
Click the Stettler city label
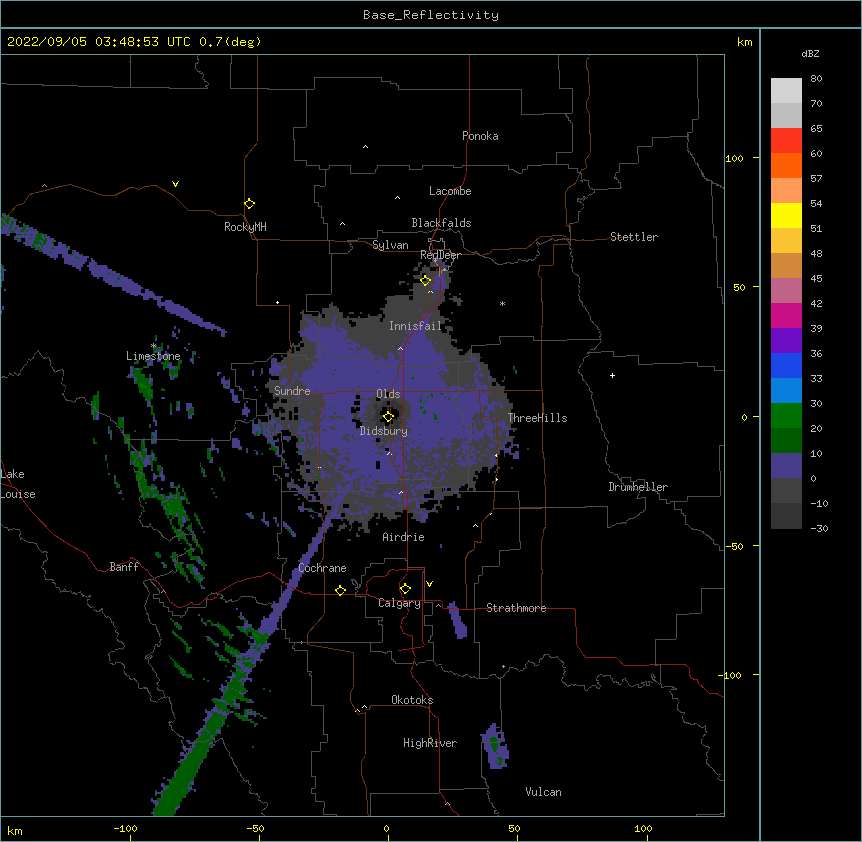pos(634,237)
